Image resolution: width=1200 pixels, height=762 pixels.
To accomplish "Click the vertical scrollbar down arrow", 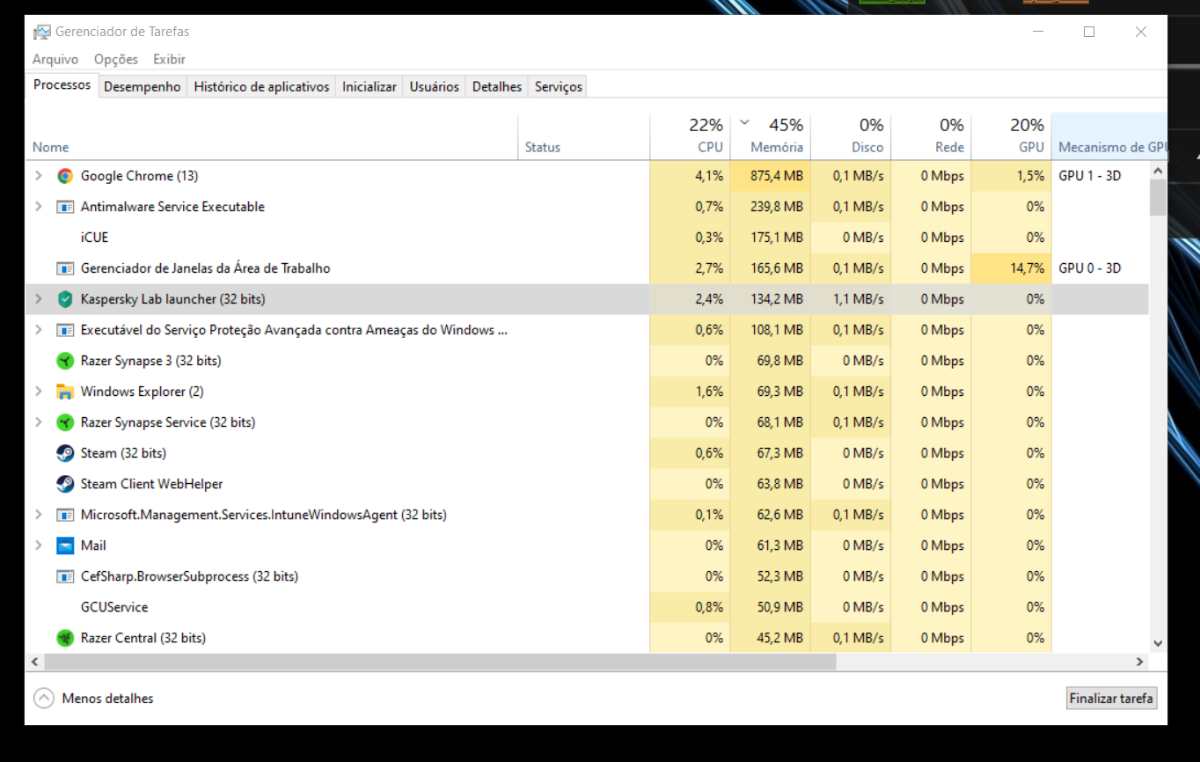I will (x=1158, y=643).
